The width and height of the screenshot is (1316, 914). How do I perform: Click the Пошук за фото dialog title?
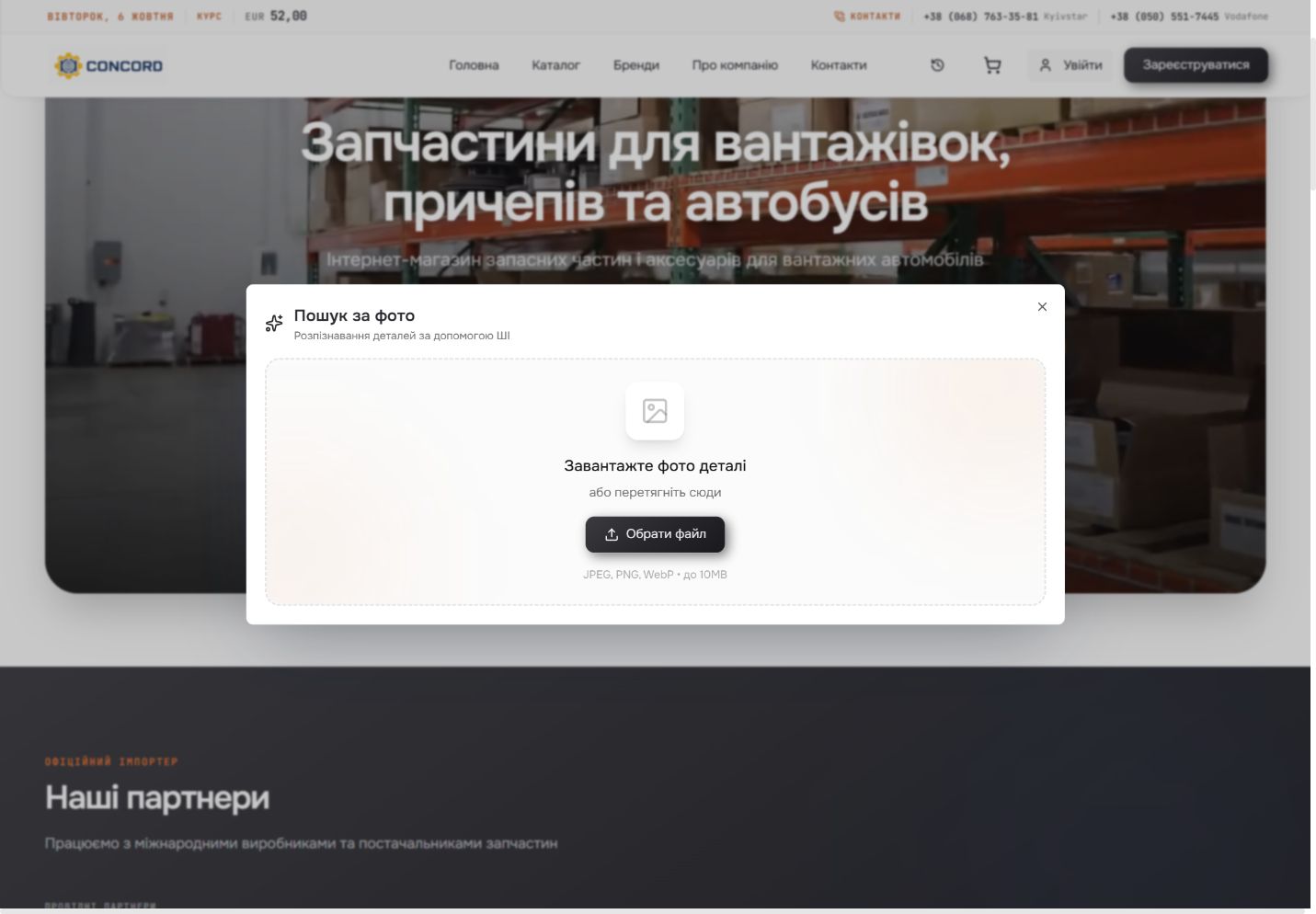pyautogui.click(x=354, y=315)
